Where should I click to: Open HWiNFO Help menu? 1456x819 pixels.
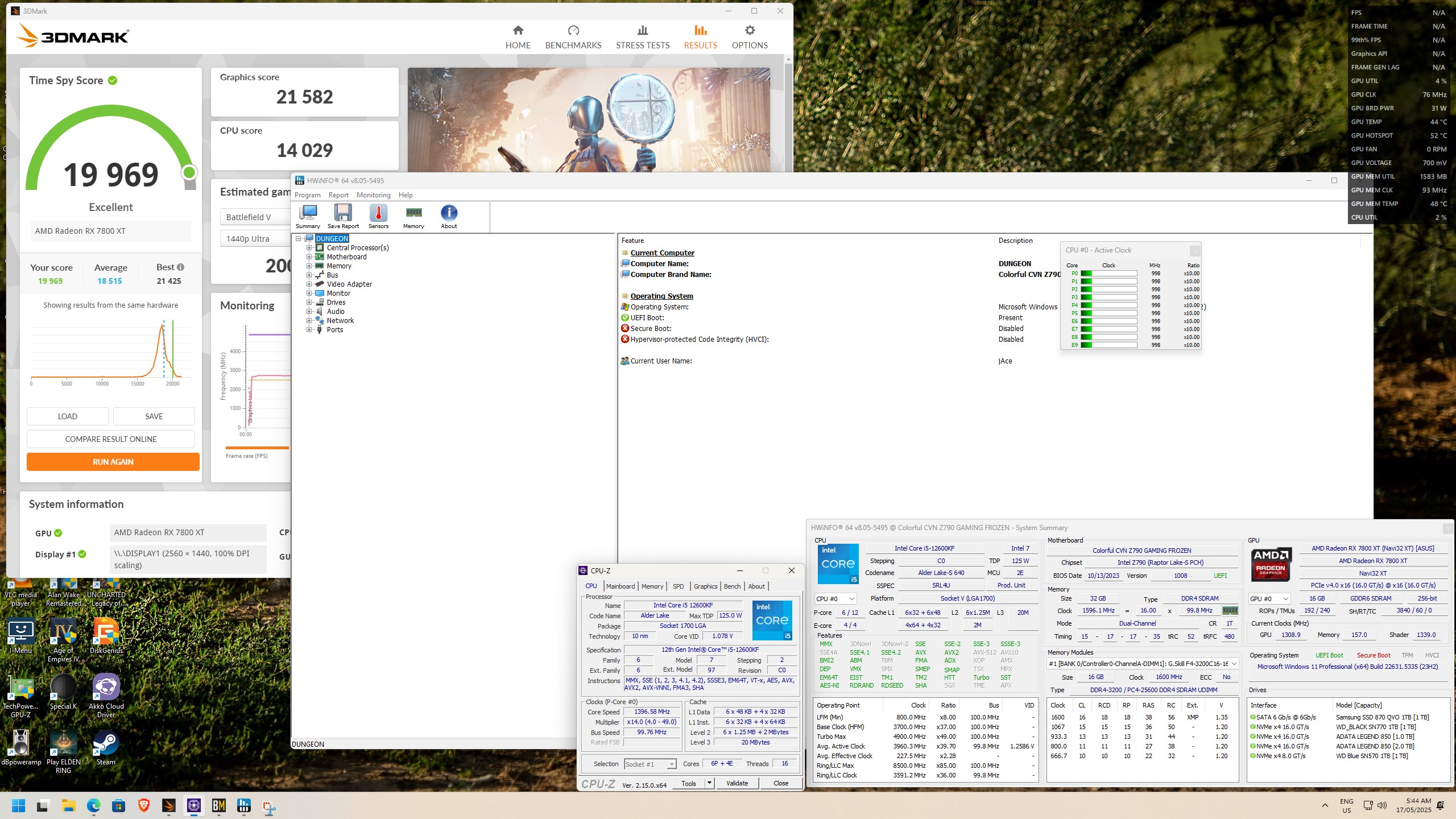coord(406,195)
